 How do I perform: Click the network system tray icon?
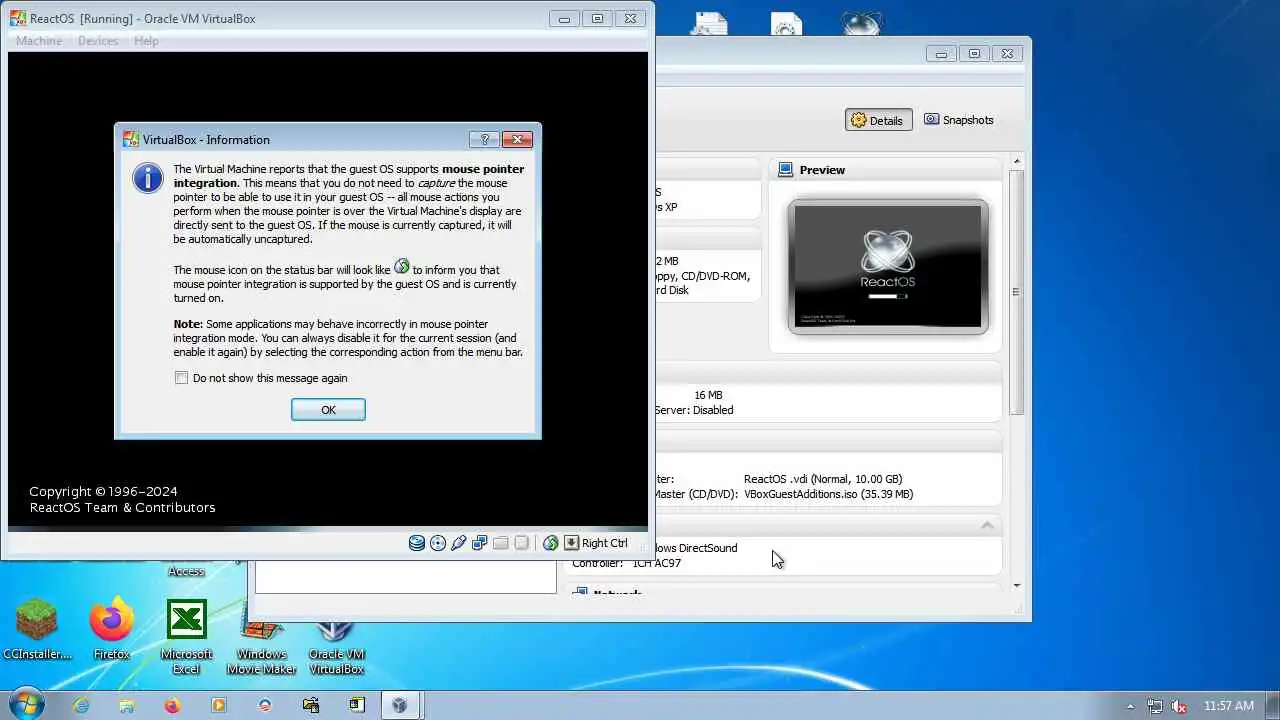[x=1155, y=706]
